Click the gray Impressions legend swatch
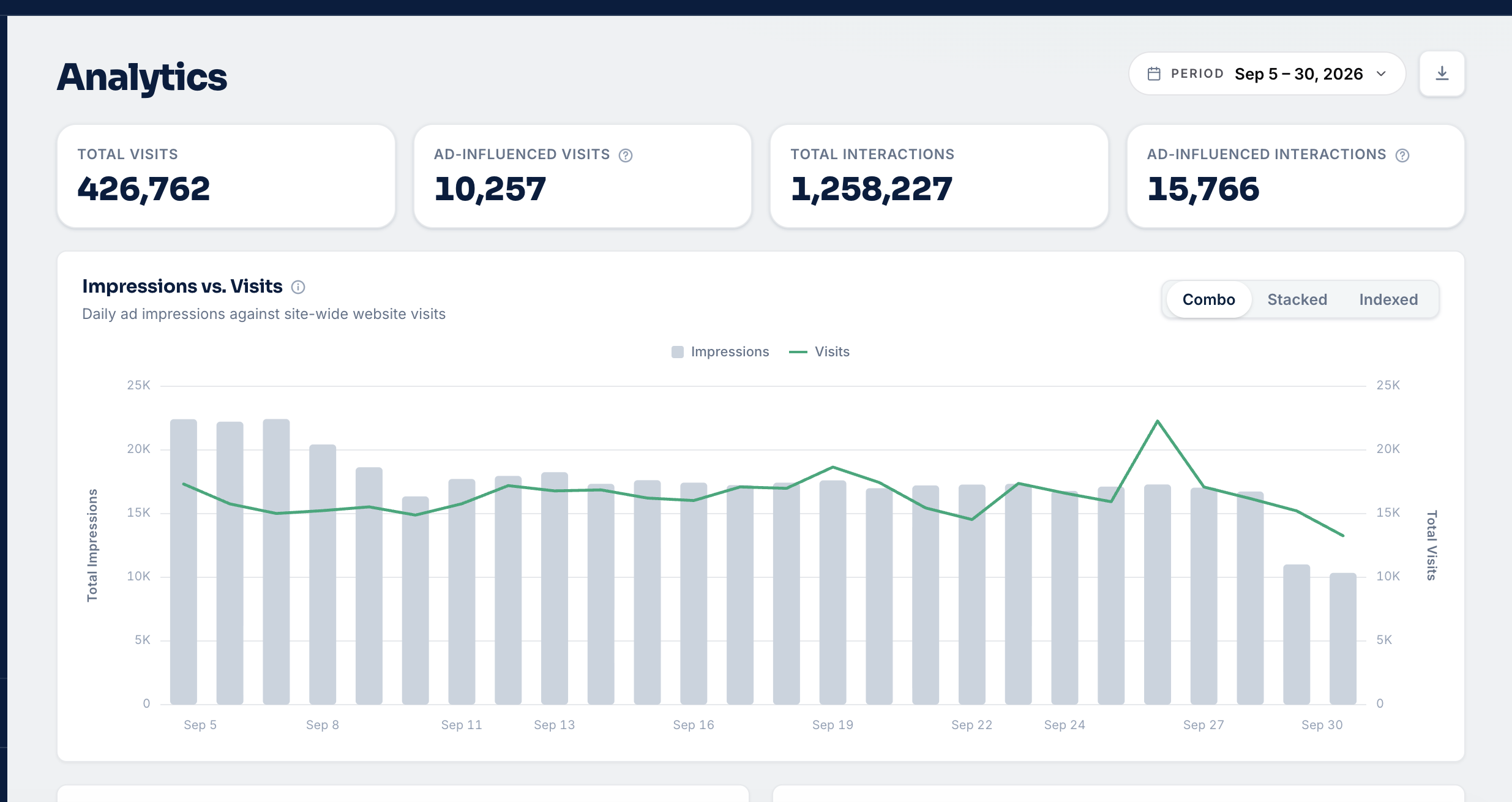 [x=677, y=352]
